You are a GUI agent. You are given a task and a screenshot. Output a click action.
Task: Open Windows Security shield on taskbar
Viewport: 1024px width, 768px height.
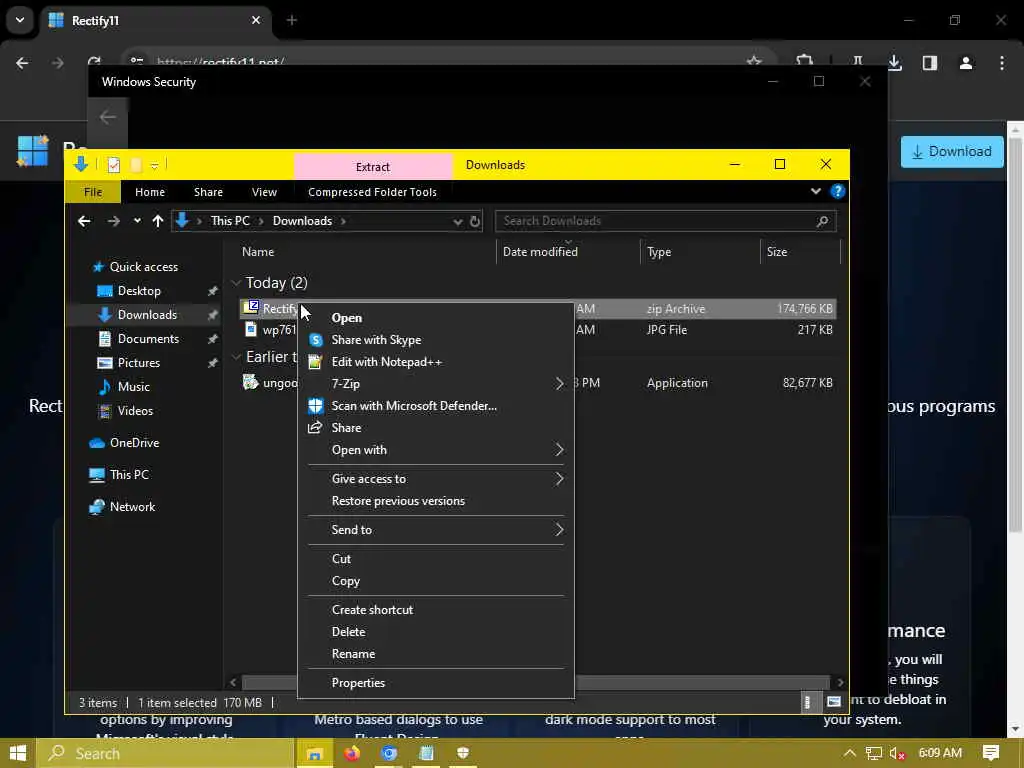[x=463, y=754]
